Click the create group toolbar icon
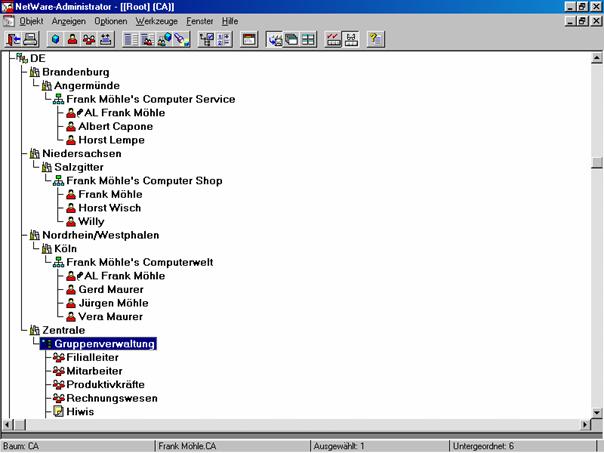This screenshot has width=604, height=453. (x=89, y=39)
